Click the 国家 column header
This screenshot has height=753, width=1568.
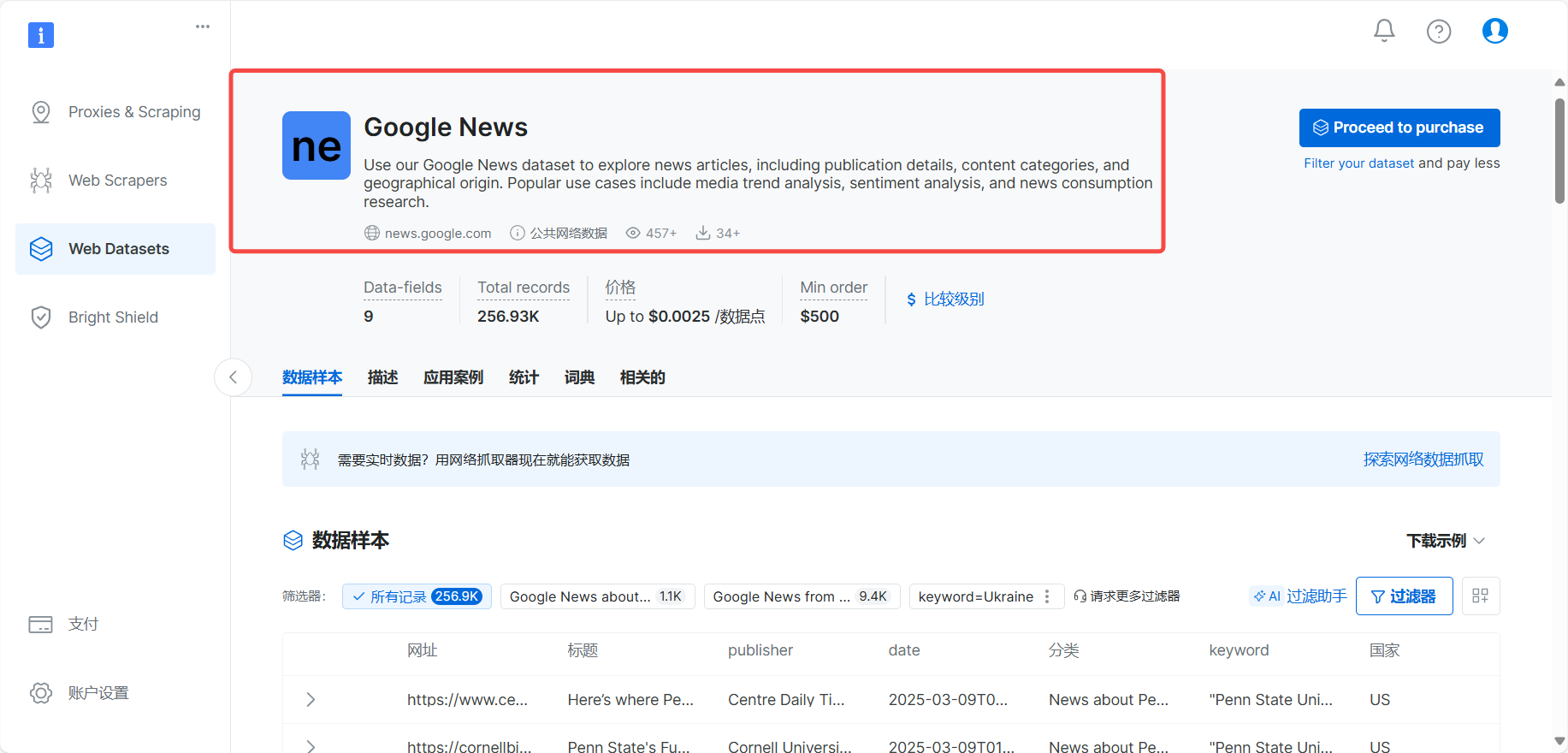(x=1385, y=650)
